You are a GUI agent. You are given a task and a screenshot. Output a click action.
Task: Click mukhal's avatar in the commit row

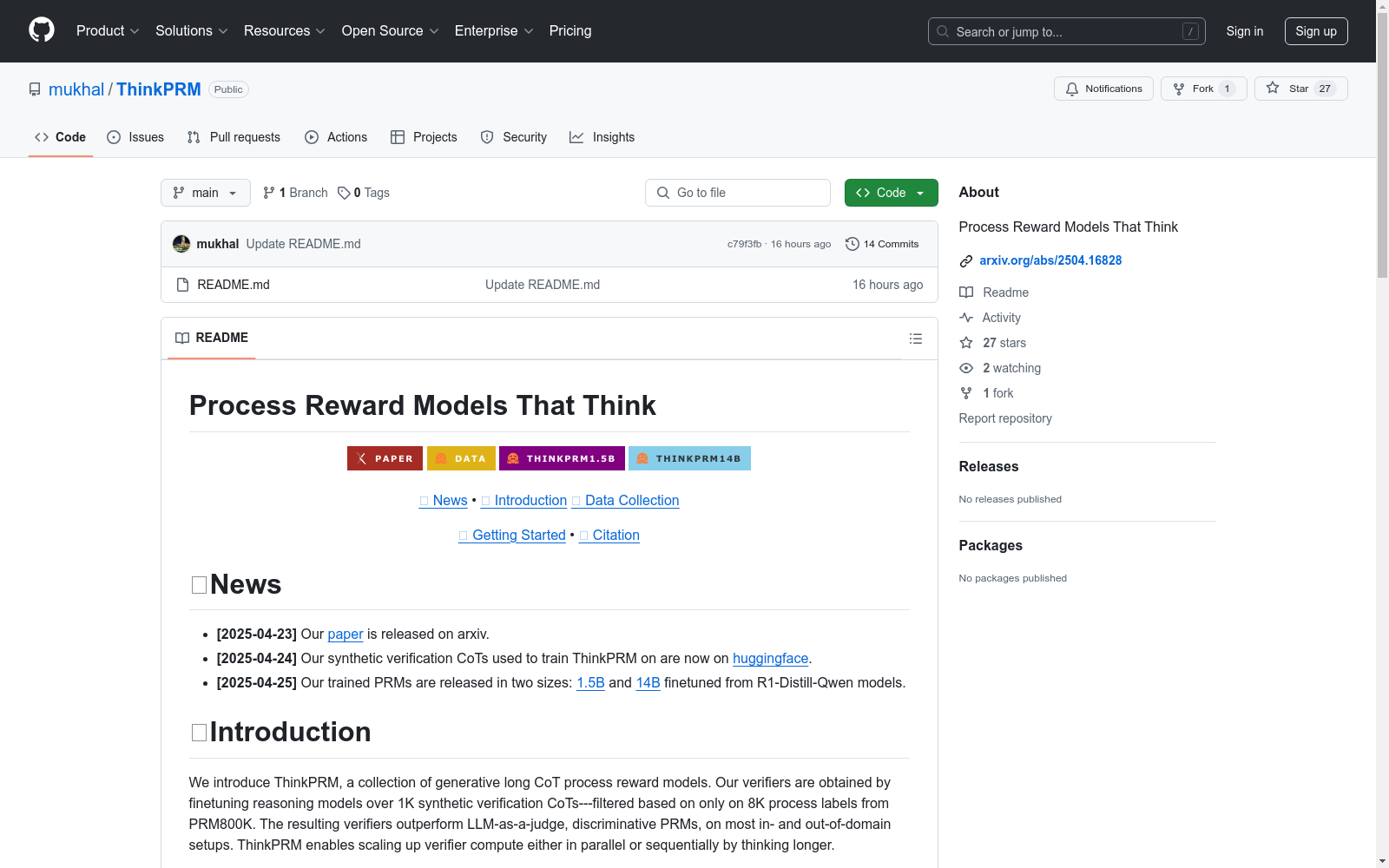(x=181, y=244)
